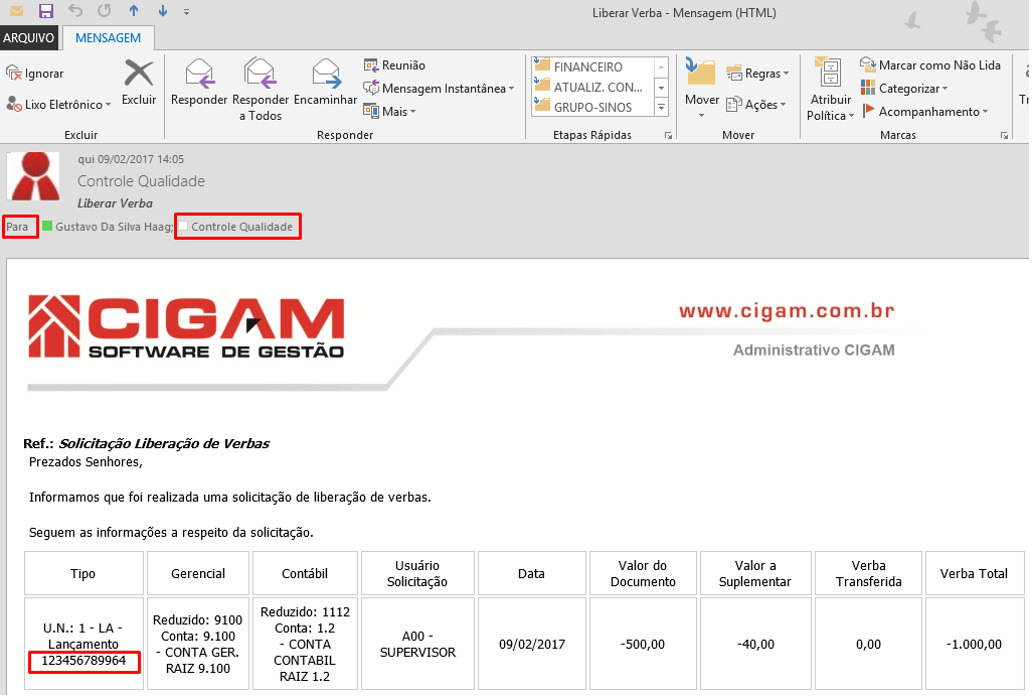Select GRUPO-SINOS quick step
The height and width of the screenshot is (699, 1034).
593,107
